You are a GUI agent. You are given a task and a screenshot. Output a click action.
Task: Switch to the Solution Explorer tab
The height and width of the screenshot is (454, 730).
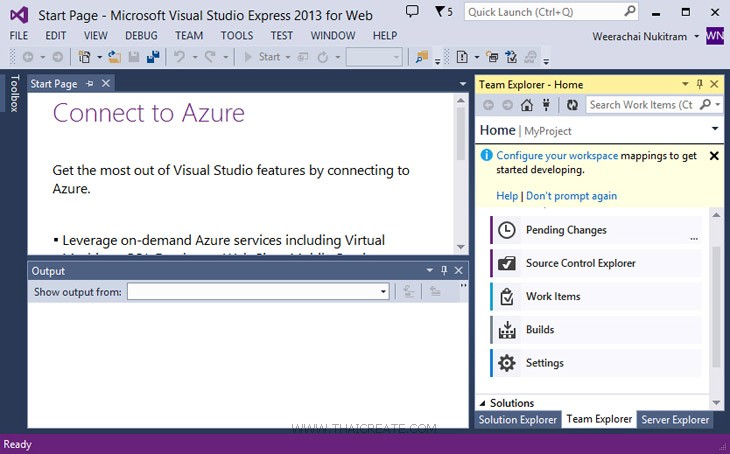pyautogui.click(x=517, y=420)
